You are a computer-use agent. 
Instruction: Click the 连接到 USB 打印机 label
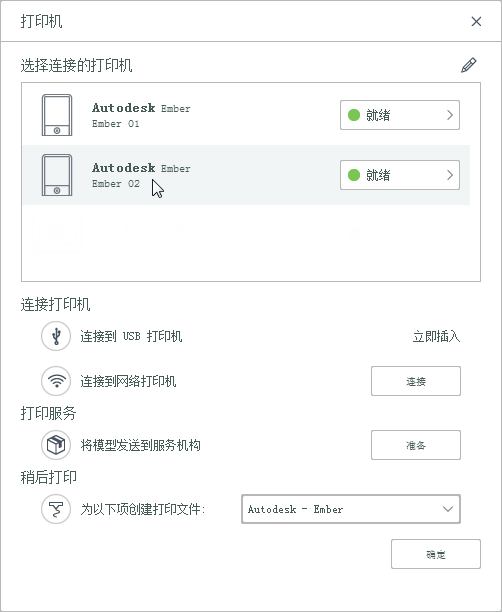tap(131, 336)
